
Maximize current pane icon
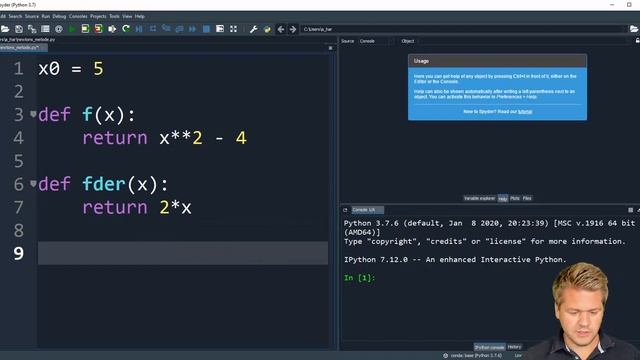pyautogui.click(x=220, y=29)
